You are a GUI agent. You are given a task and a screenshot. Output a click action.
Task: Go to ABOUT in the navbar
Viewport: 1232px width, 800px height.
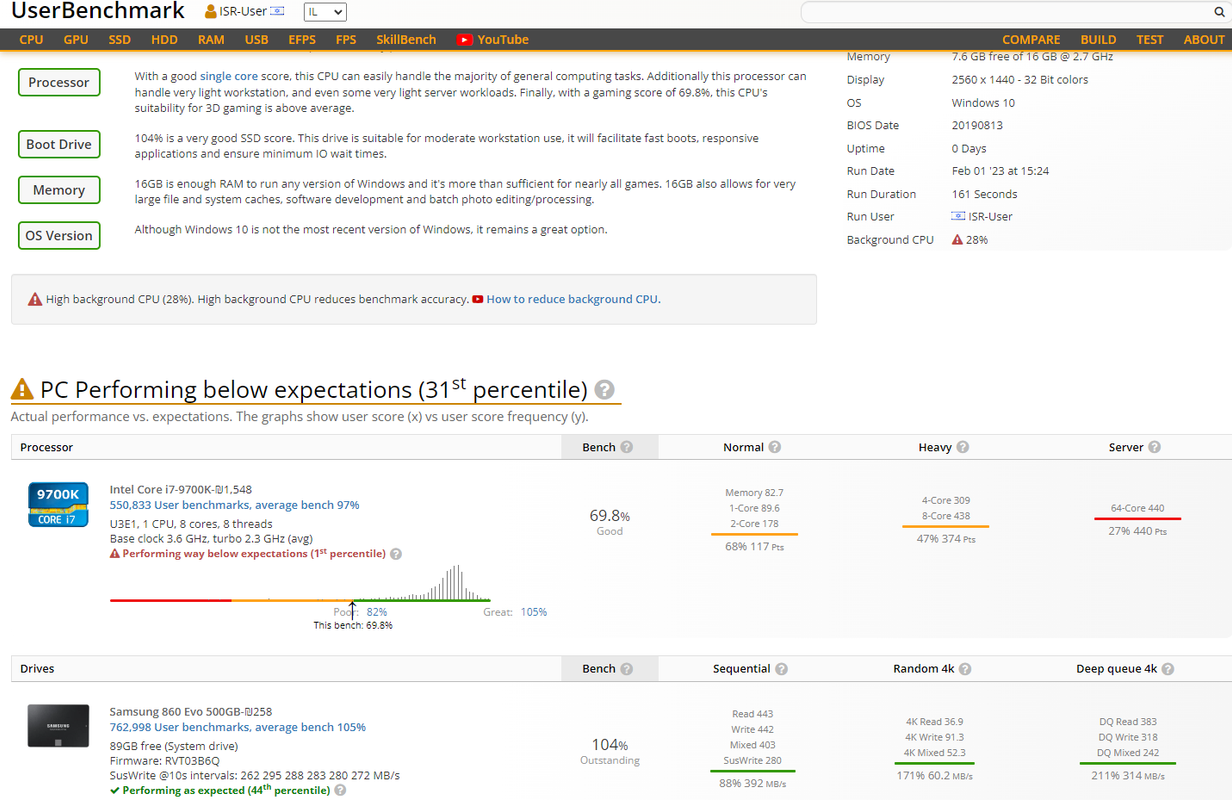point(1204,40)
